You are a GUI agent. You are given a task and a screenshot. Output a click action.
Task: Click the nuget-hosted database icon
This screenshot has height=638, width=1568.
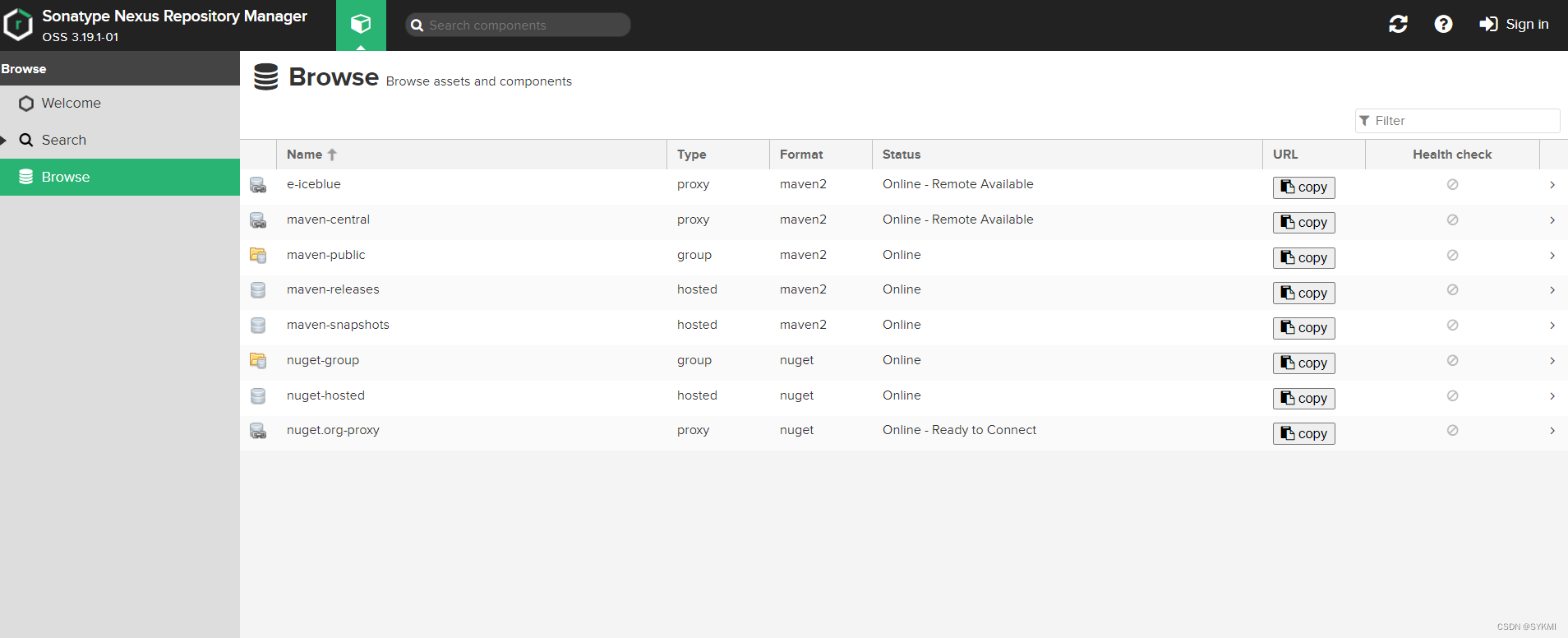pos(258,396)
